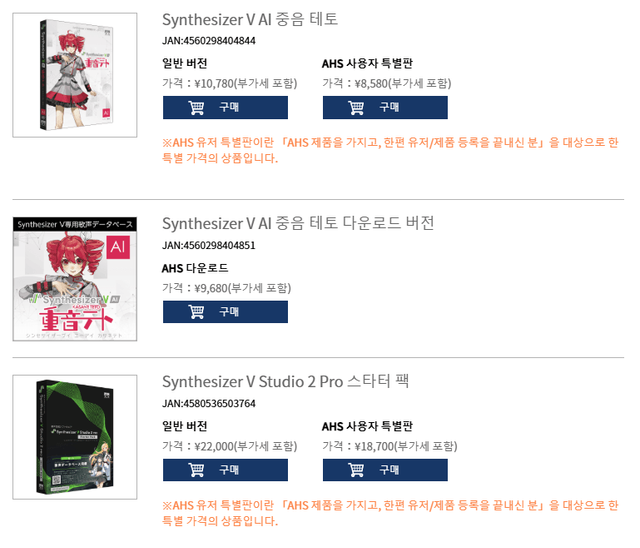Click the ¥22,000 price text

point(229,445)
